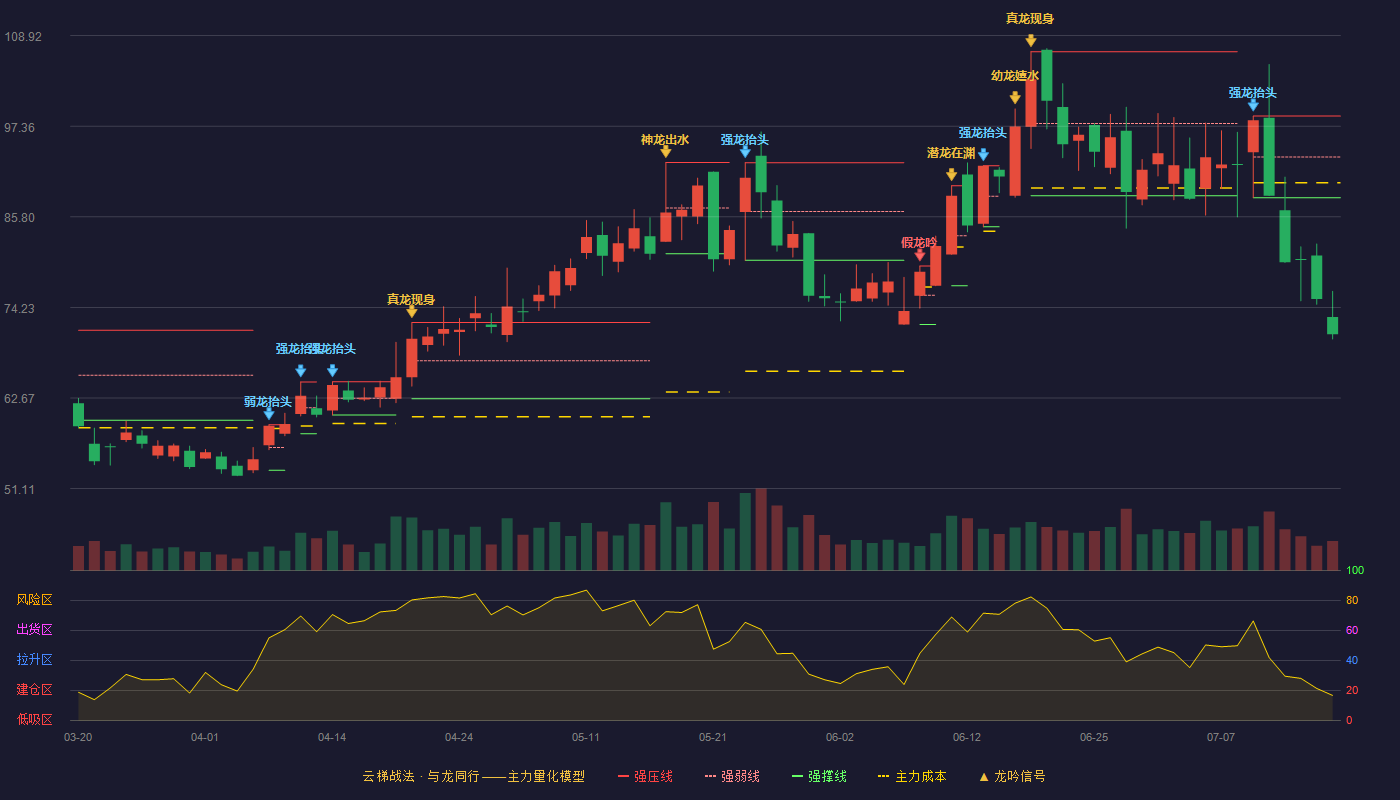Image resolution: width=1400 pixels, height=800 pixels.
Task: Click the 108.92 price axis label
Action: tap(23, 37)
